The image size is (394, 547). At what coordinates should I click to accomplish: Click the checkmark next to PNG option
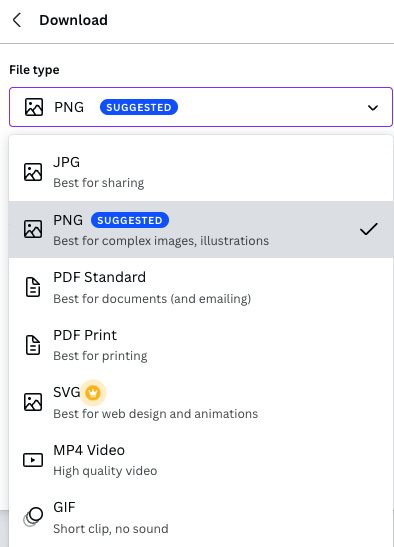point(369,229)
